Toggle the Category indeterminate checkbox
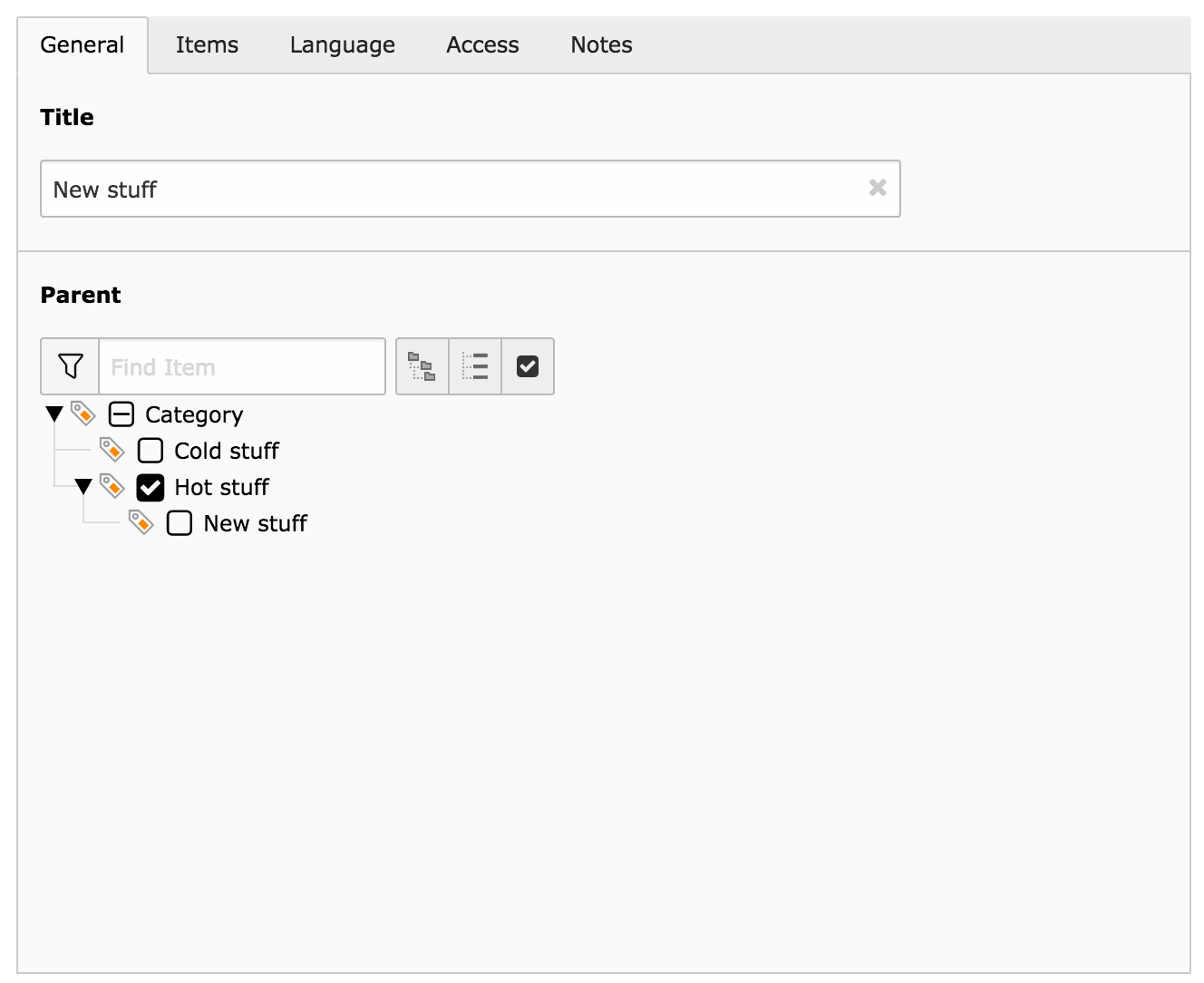 pos(121,414)
